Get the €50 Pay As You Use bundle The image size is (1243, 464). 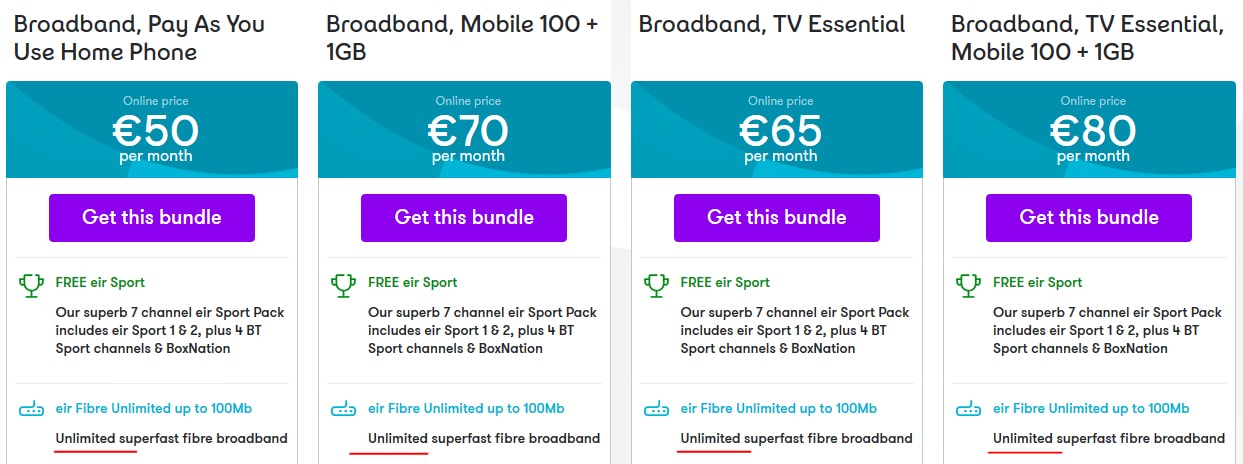(152, 218)
